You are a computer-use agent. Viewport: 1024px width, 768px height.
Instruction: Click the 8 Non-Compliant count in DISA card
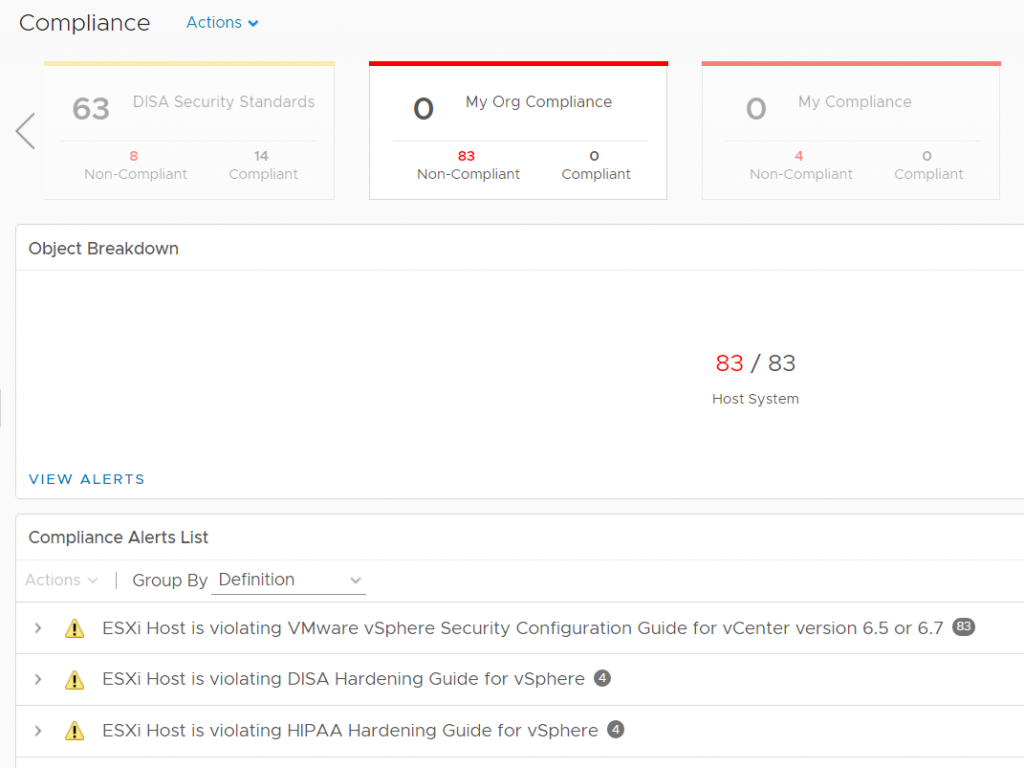(134, 156)
